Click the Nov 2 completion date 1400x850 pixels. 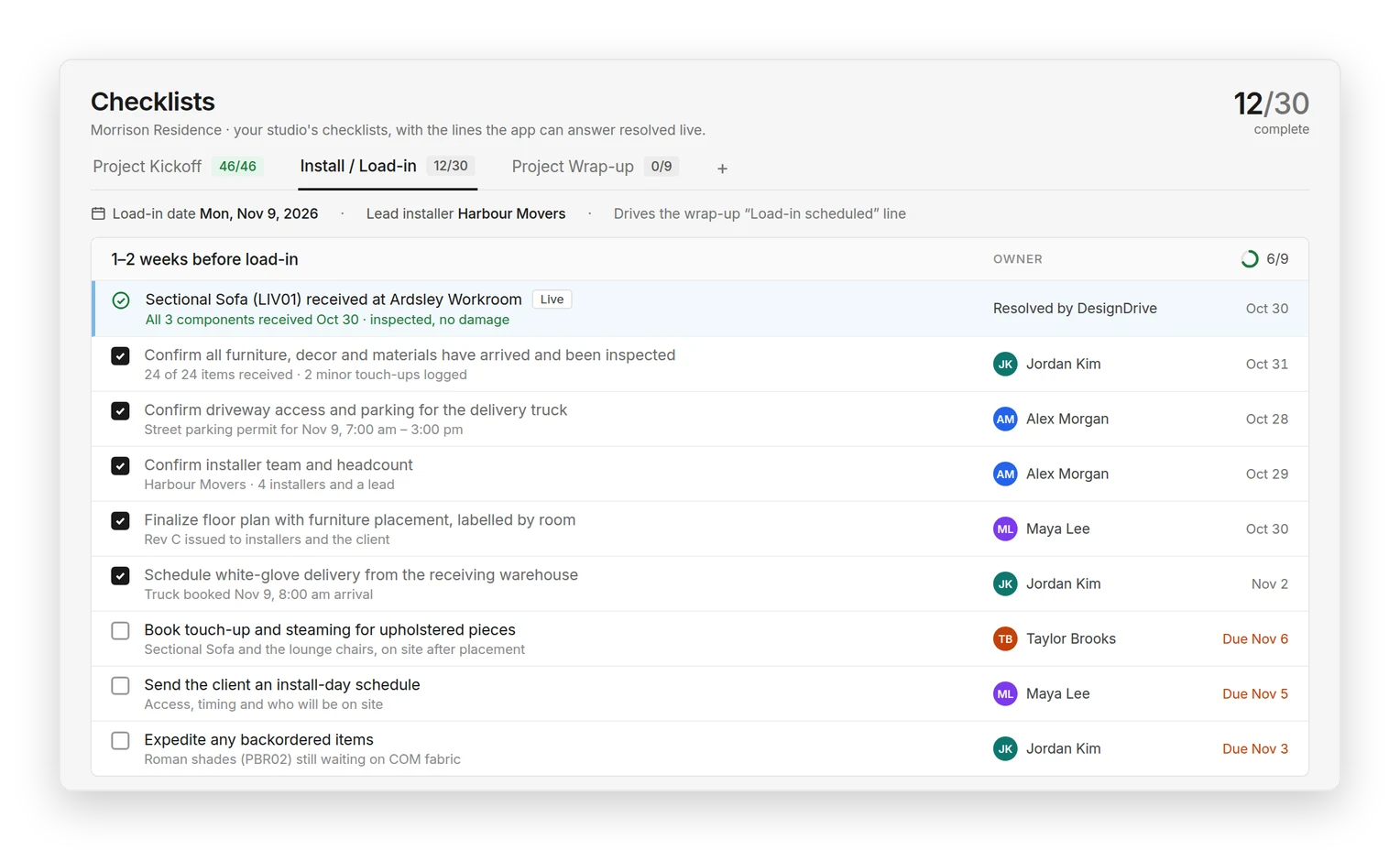coord(1270,583)
